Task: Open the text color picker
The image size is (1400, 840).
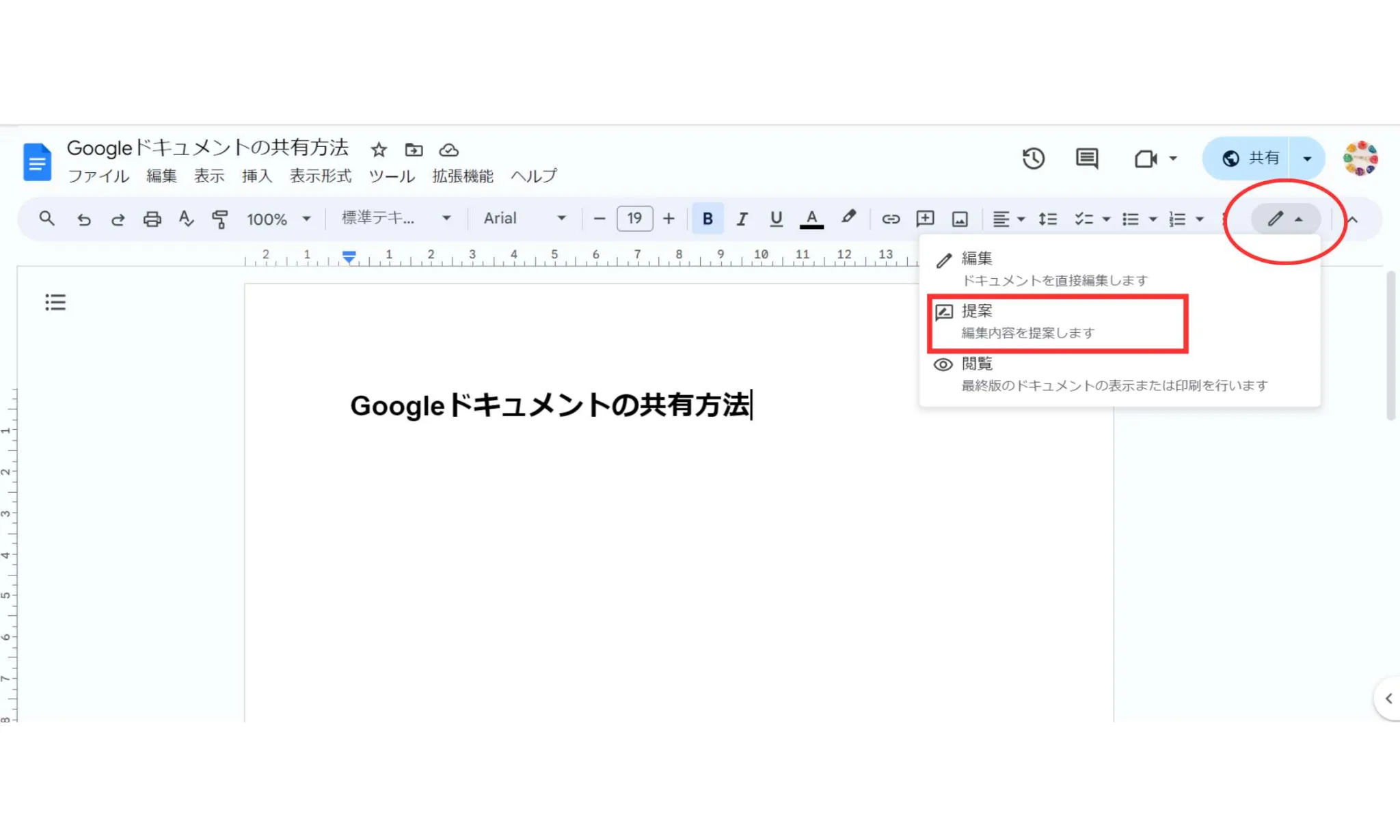Action: coord(811,219)
